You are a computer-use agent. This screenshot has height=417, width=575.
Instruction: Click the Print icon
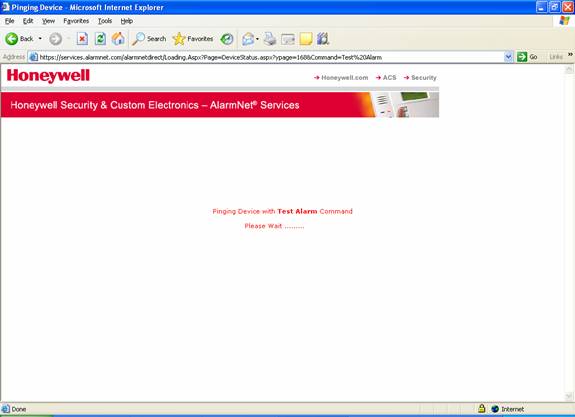click(270, 39)
